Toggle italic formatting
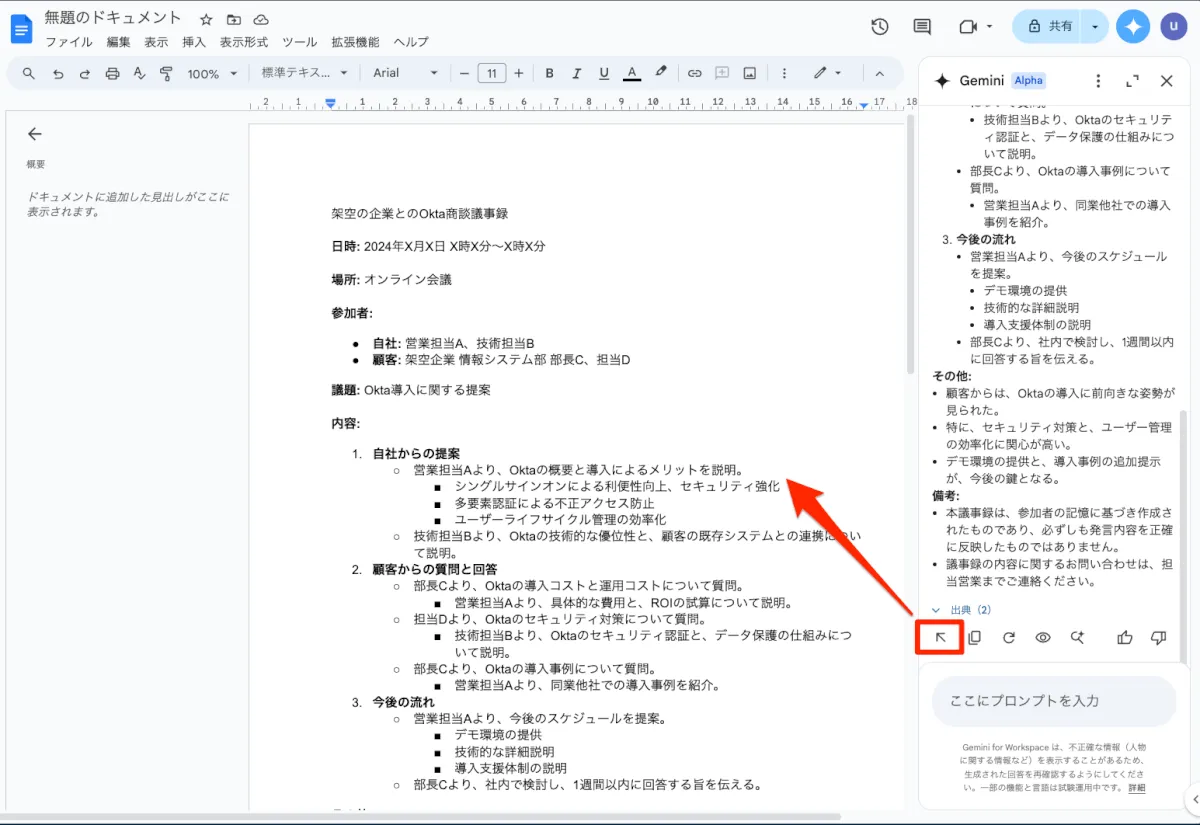 pos(576,73)
